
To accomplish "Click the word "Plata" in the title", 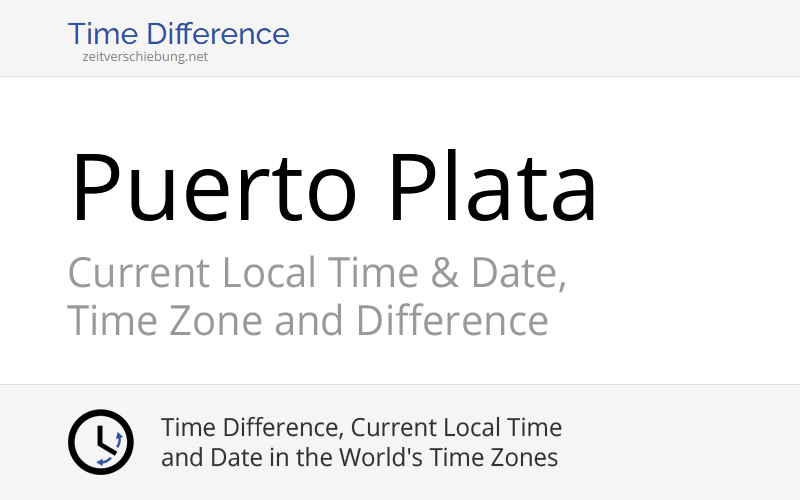I will coord(493,188).
